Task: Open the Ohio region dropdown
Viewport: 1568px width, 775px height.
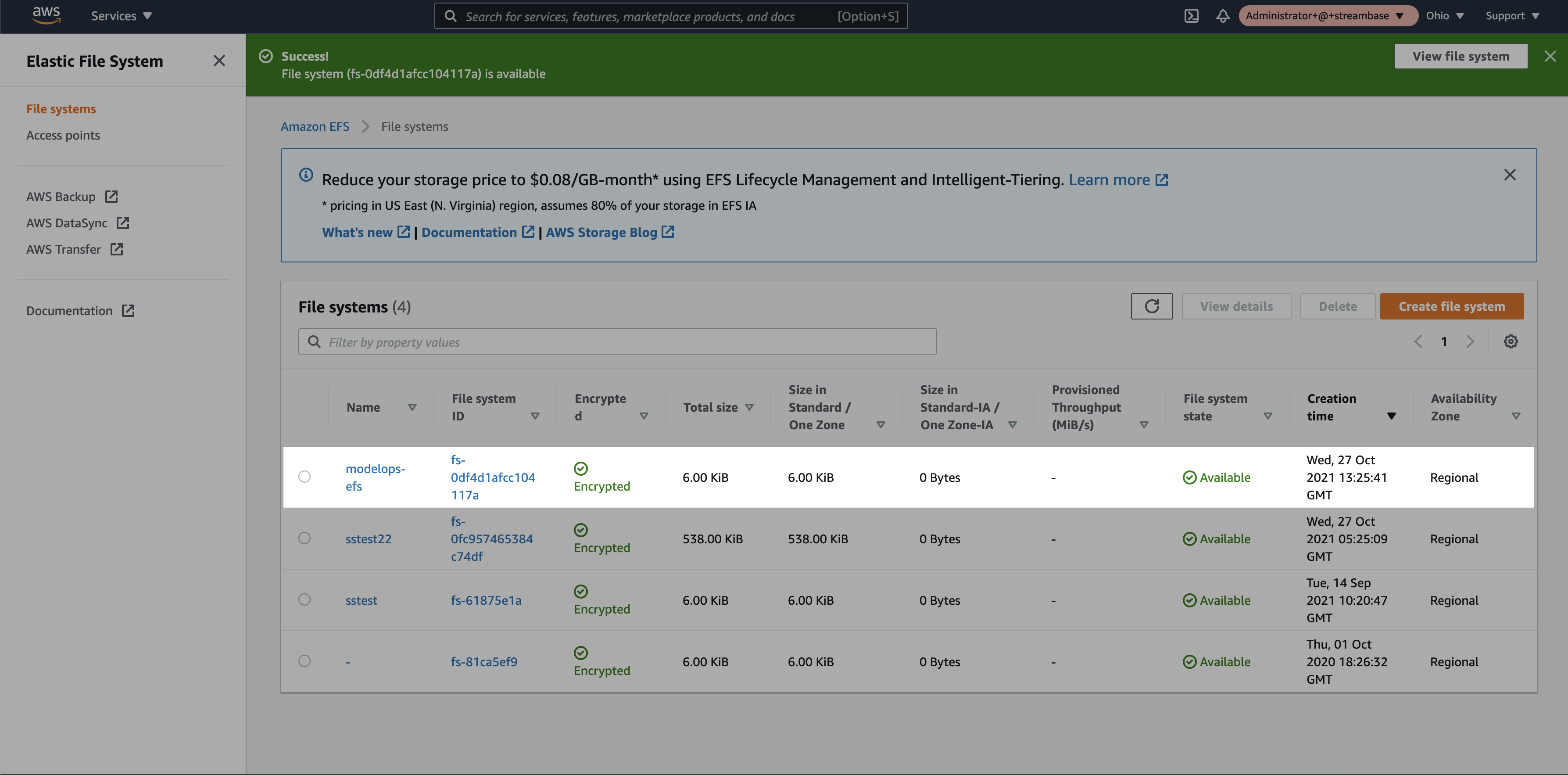Action: [1444, 16]
